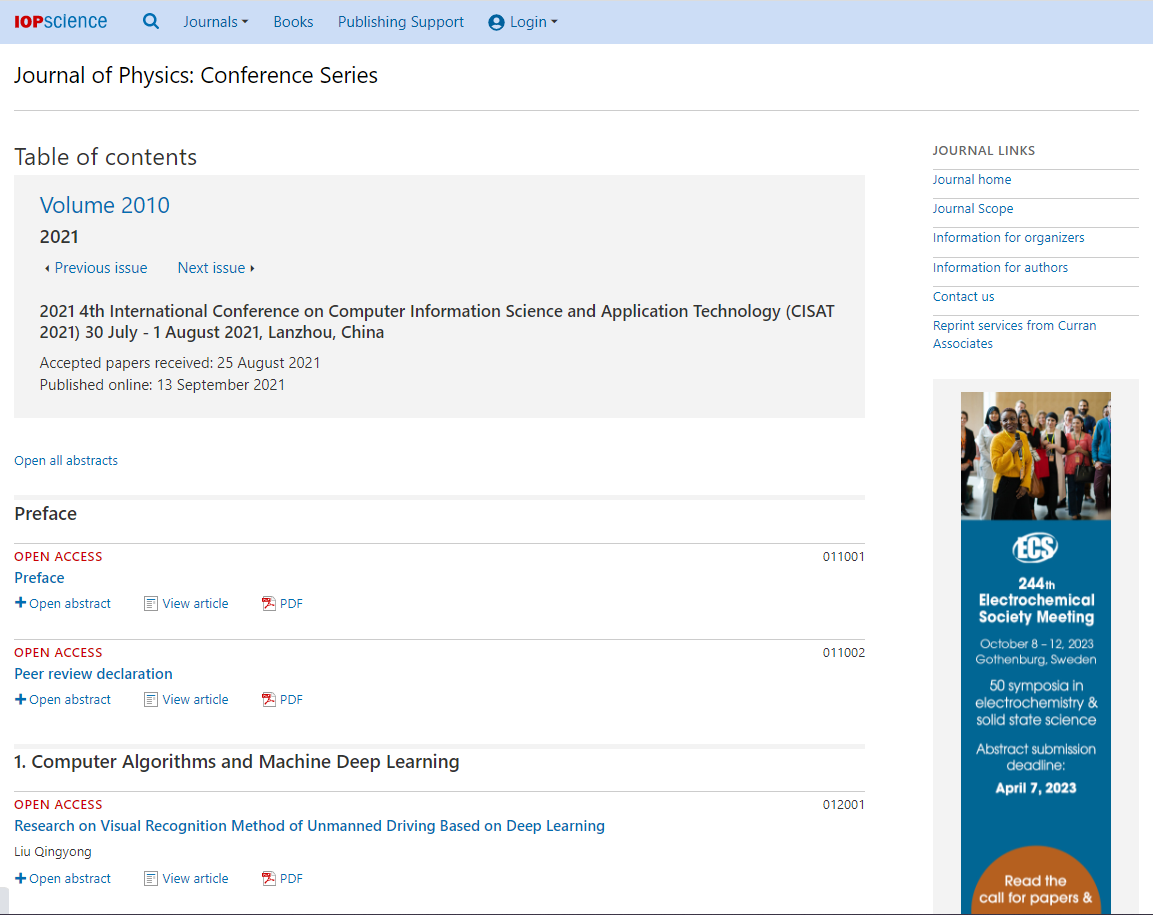Click the PDF icon for Liu Qingyong's article
The height and width of the screenshot is (915, 1153).
pyautogui.click(x=268, y=878)
